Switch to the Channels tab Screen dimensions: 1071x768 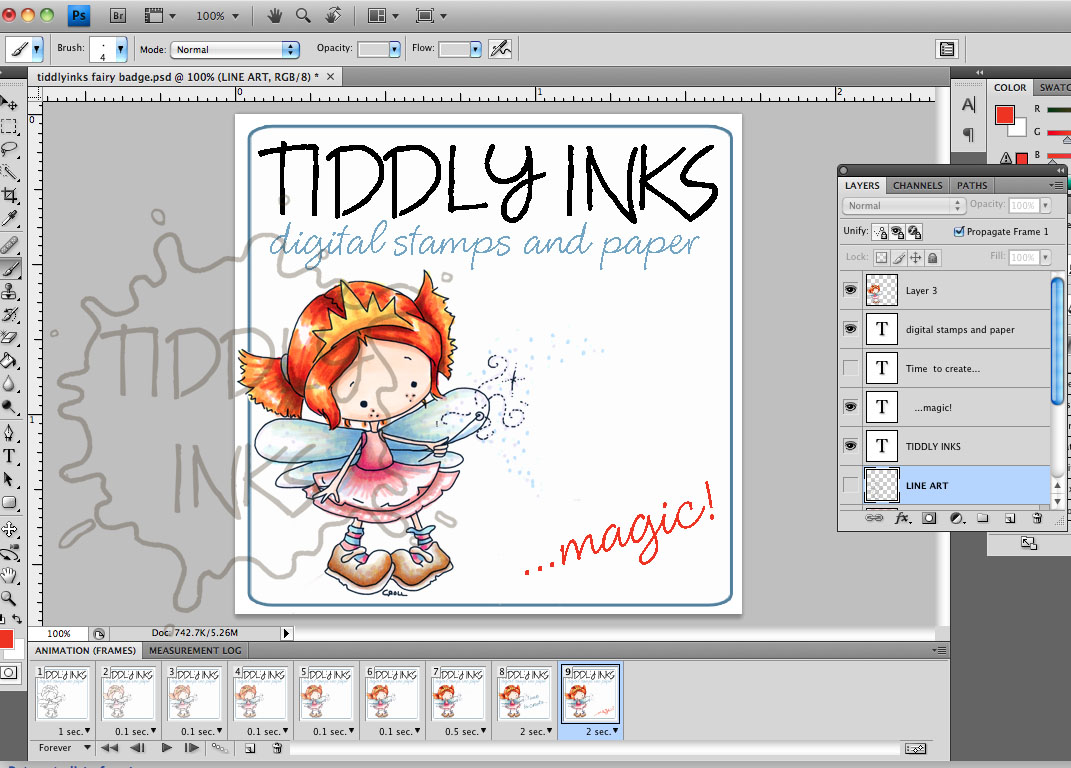pos(917,185)
